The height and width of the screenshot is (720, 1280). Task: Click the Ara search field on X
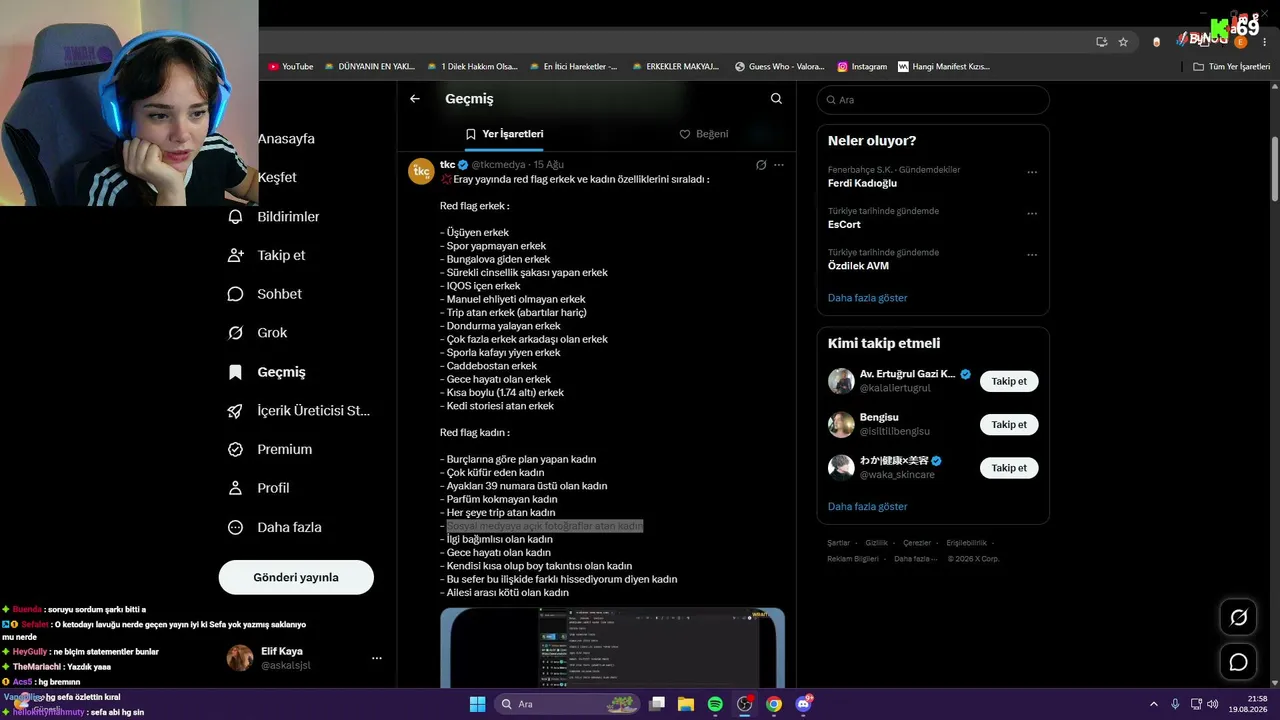933,100
